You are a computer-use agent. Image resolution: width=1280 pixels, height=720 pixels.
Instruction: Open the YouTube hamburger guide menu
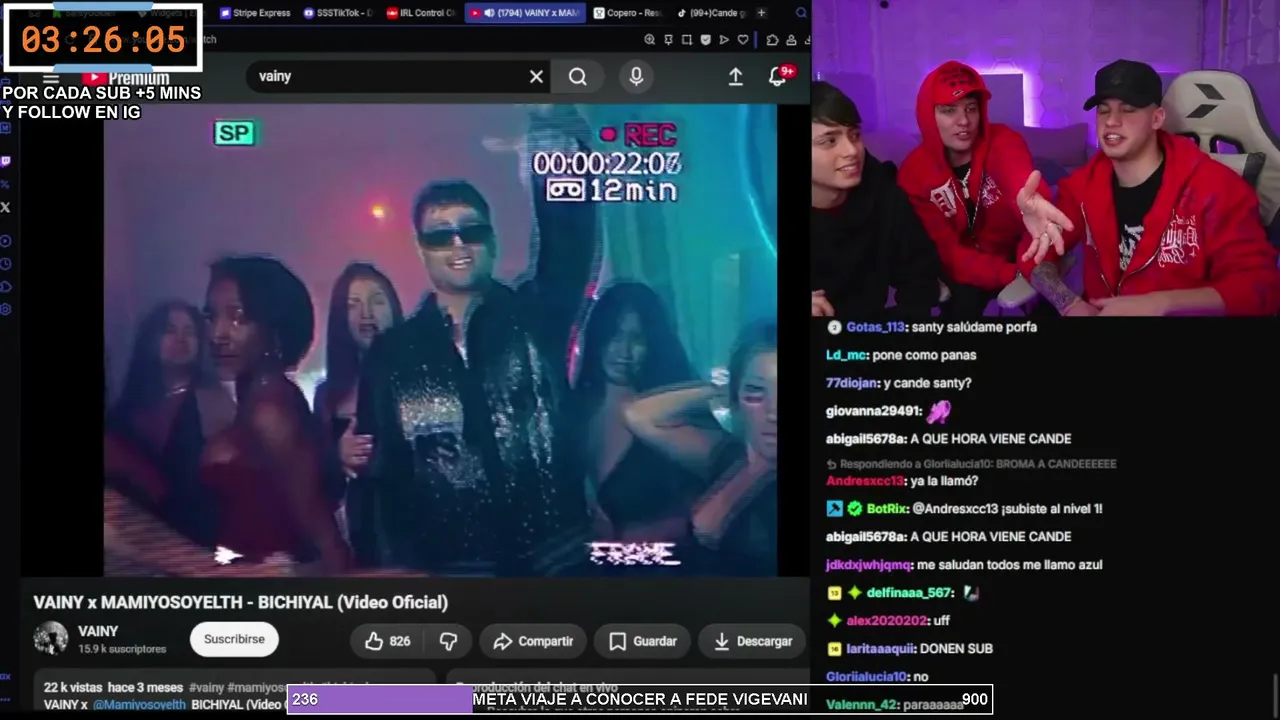click(x=51, y=79)
